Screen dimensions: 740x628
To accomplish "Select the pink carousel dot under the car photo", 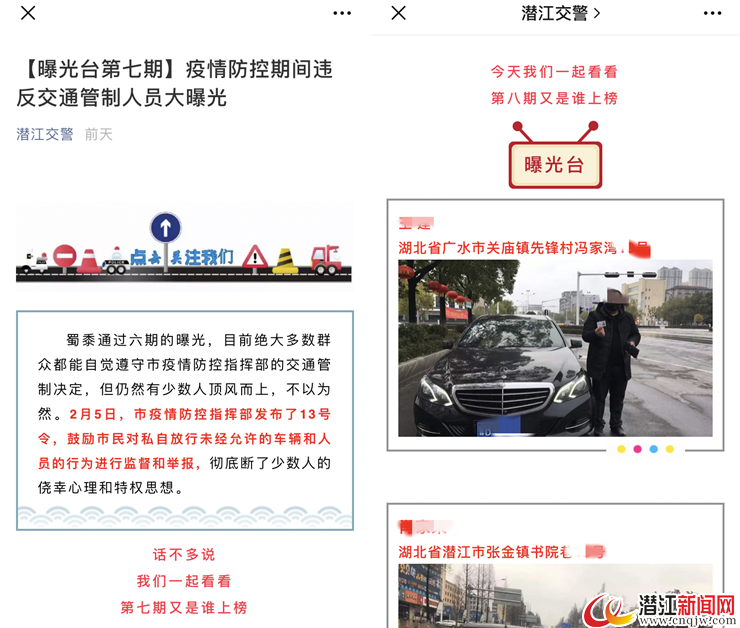I will [637, 449].
